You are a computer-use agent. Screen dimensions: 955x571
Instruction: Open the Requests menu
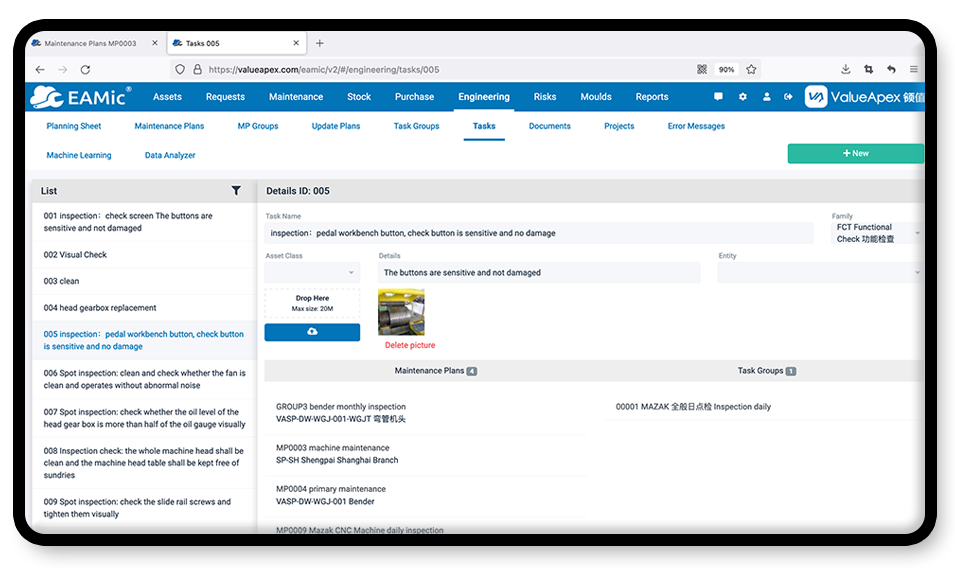click(225, 97)
